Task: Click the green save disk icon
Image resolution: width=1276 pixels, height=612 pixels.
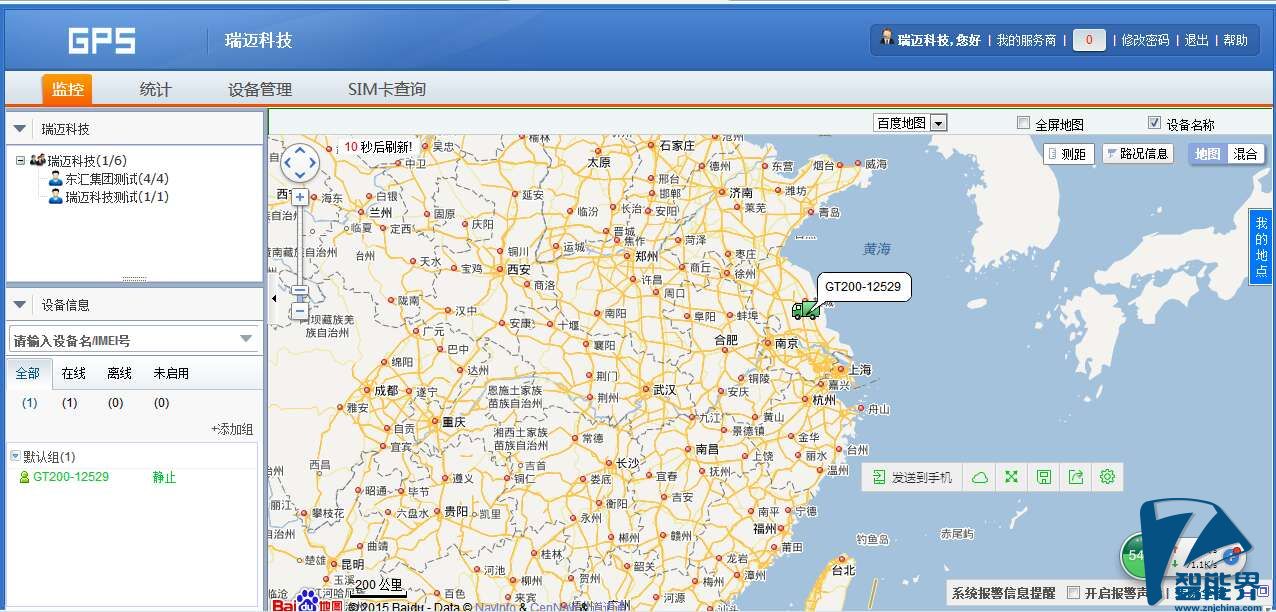Action: click(1044, 477)
